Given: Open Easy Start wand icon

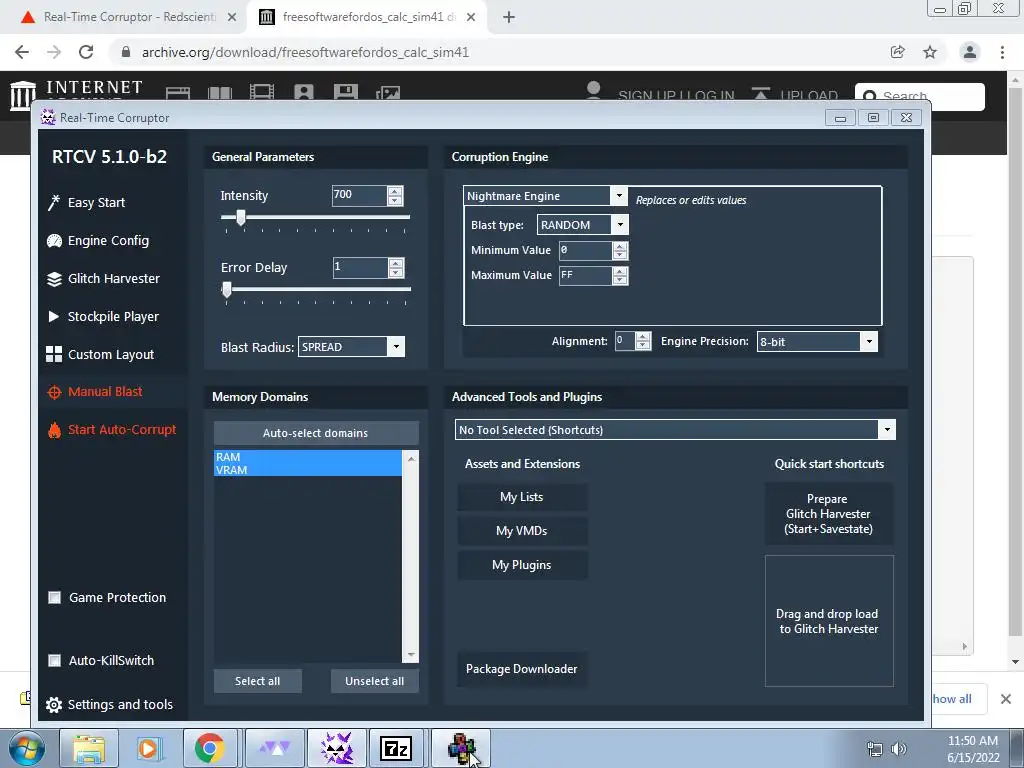Looking at the screenshot, I should 54,202.
